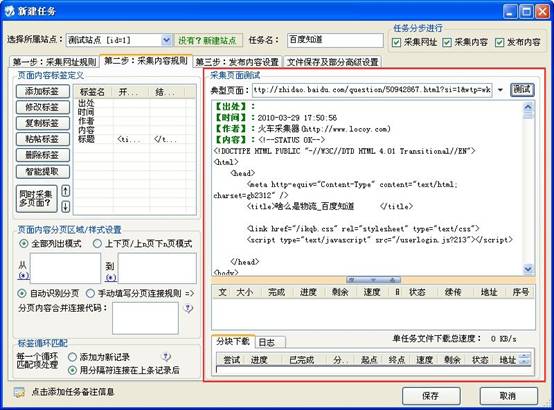Screen dimensions: 554x410
Task: Click the help icon beside 分页内容合并连接代码
Action: tap(188, 308)
